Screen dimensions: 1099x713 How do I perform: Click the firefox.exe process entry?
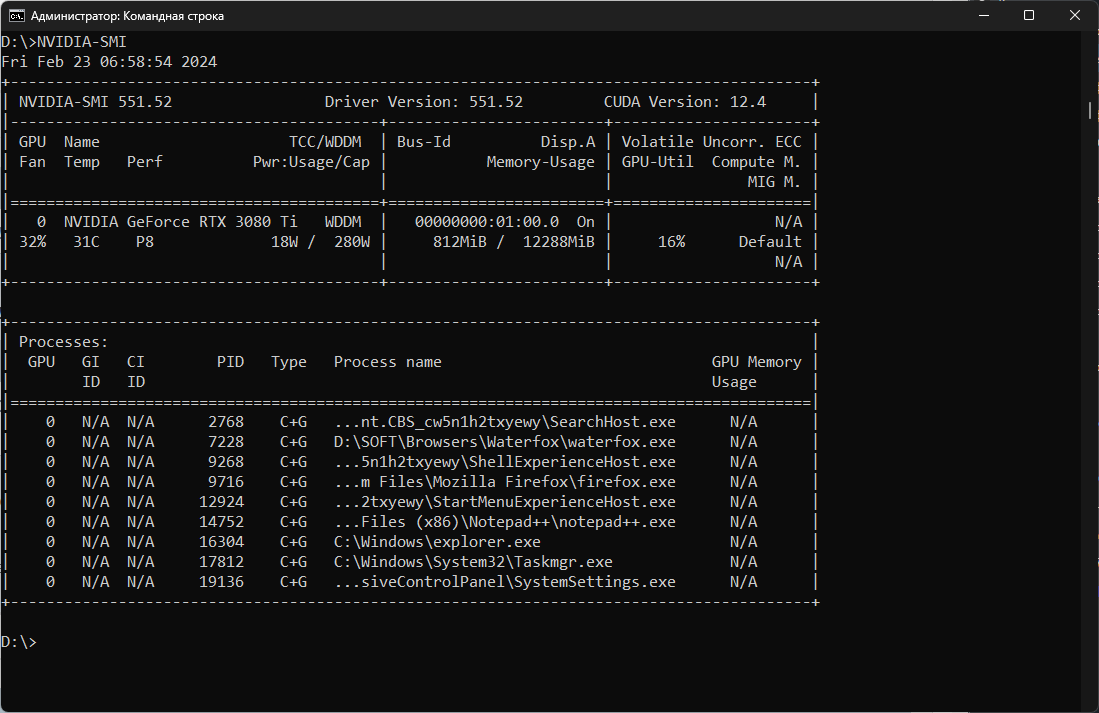(x=504, y=482)
